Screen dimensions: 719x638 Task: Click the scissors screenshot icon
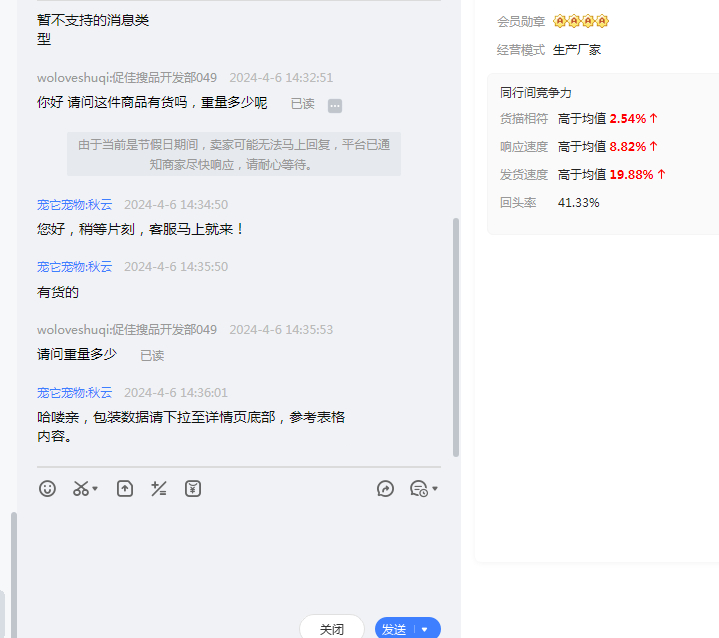point(80,489)
